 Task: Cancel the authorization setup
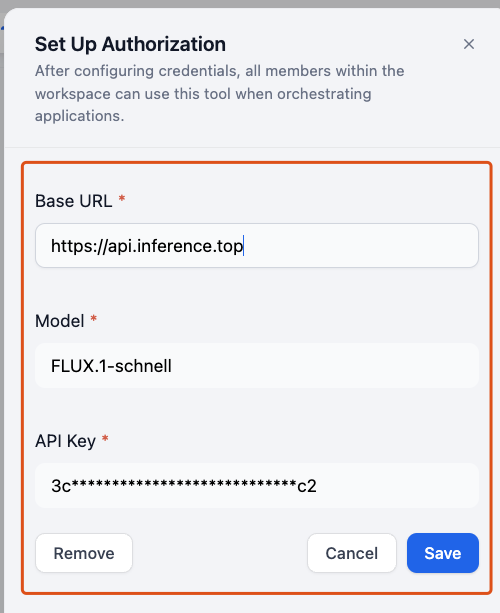tap(351, 553)
